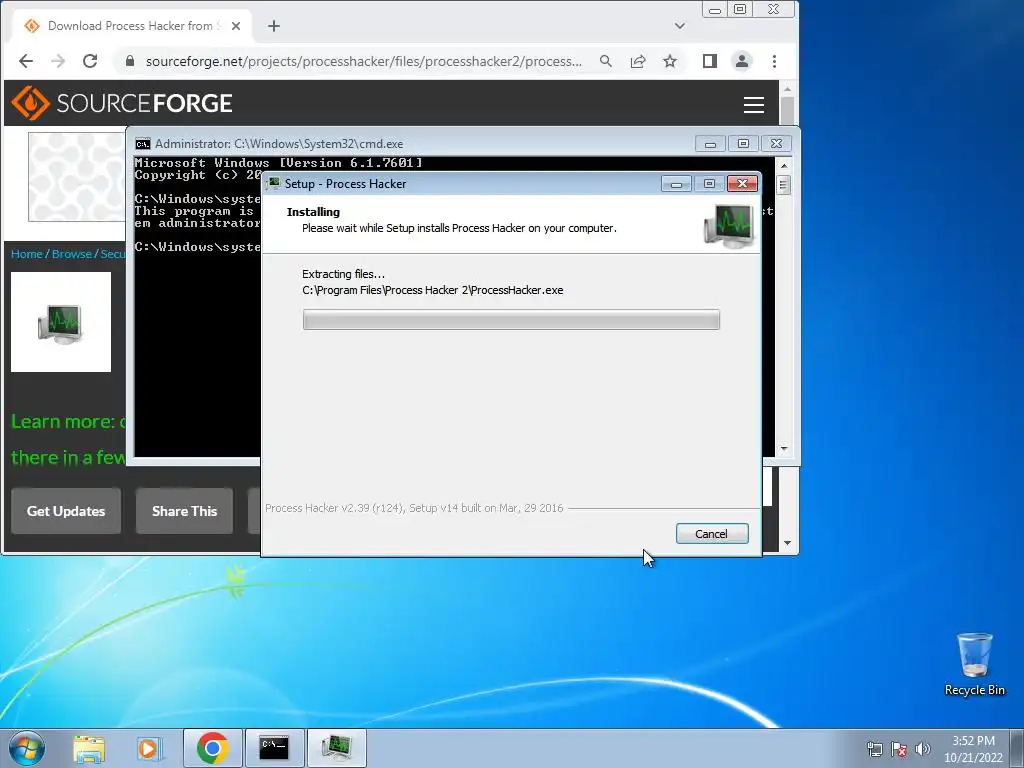The image size is (1024, 768).
Task: Switch to Process Hacker setup in taskbar
Action: tap(336, 748)
